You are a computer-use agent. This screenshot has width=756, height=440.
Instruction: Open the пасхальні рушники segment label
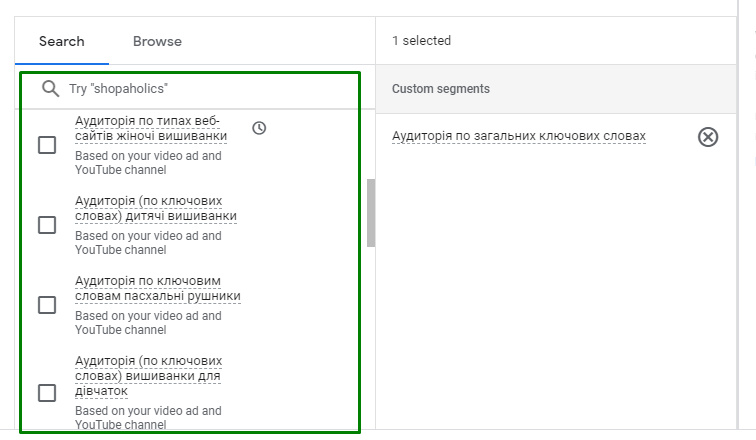(x=157, y=288)
